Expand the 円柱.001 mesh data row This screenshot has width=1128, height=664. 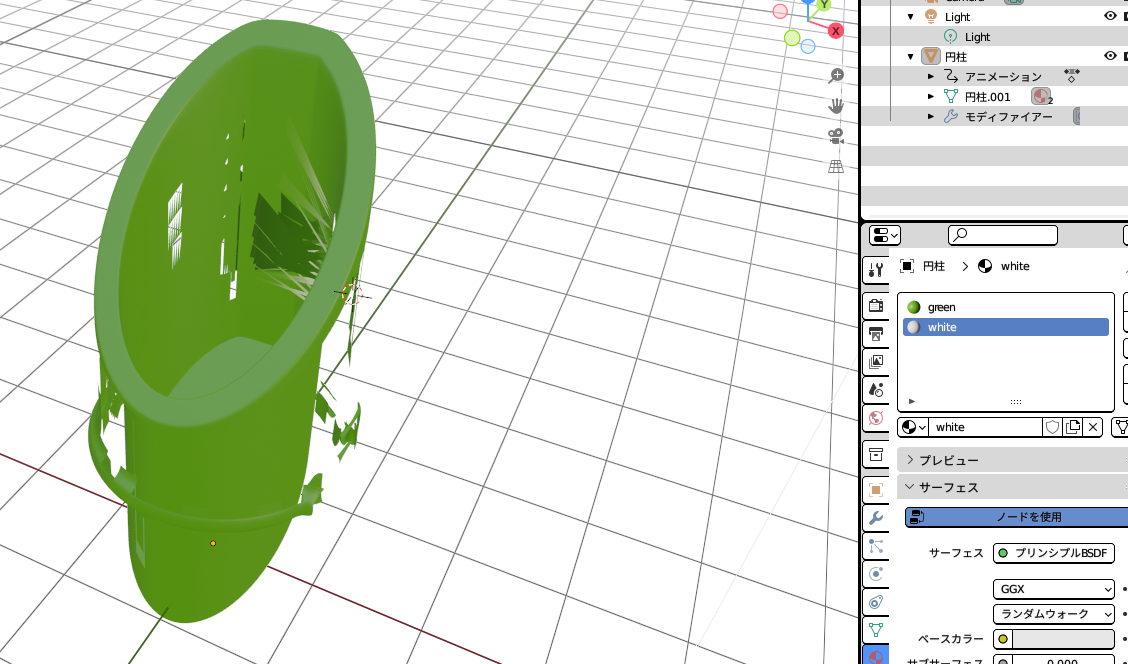(x=931, y=96)
